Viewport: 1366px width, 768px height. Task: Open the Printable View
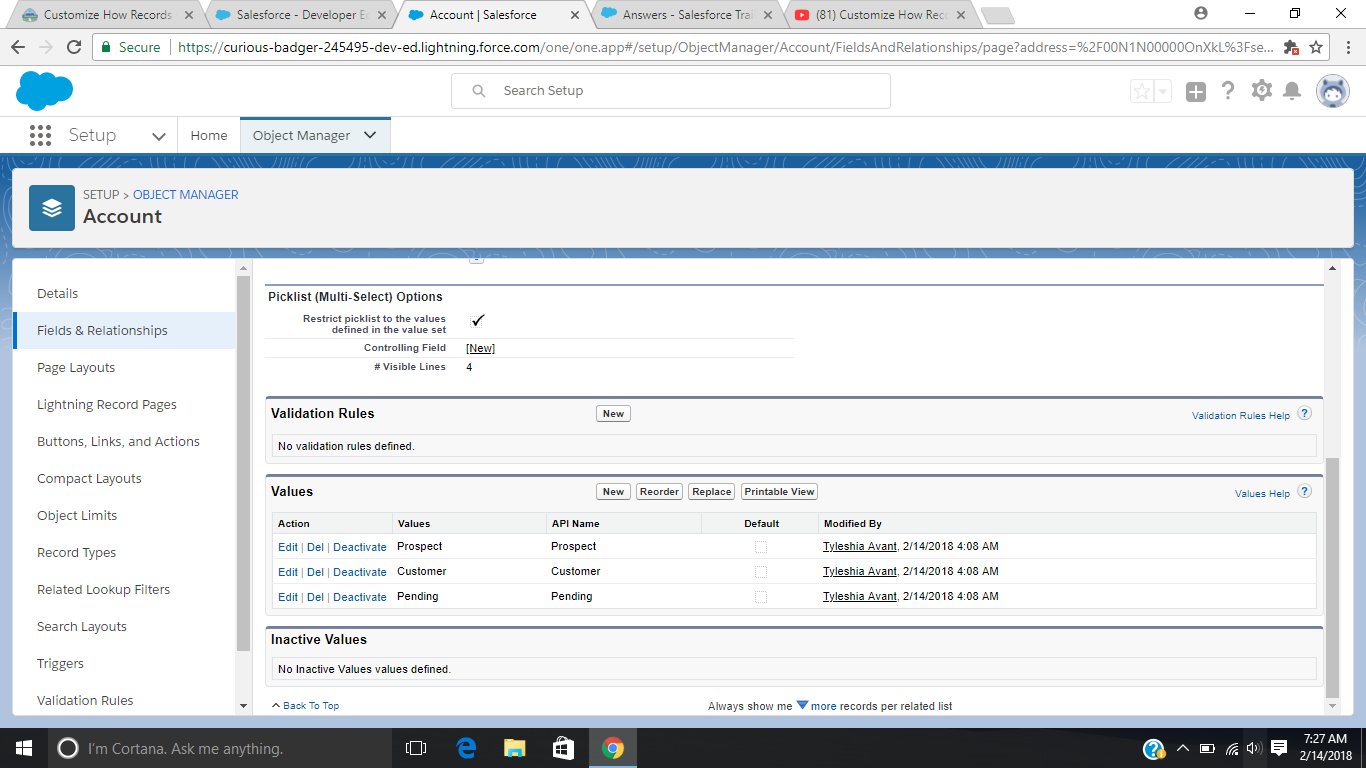pyautogui.click(x=779, y=491)
